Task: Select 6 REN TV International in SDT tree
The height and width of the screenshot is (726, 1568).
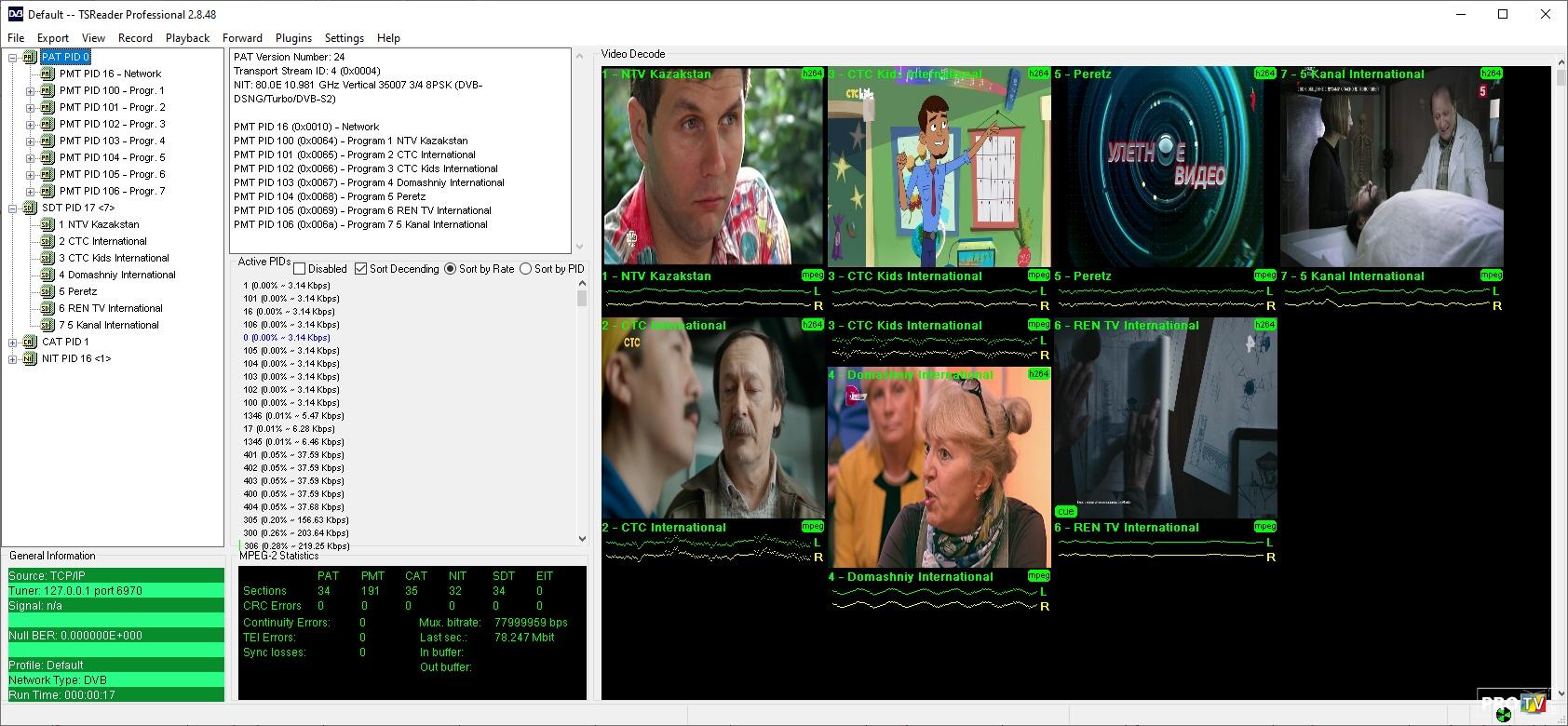Action: pos(110,308)
